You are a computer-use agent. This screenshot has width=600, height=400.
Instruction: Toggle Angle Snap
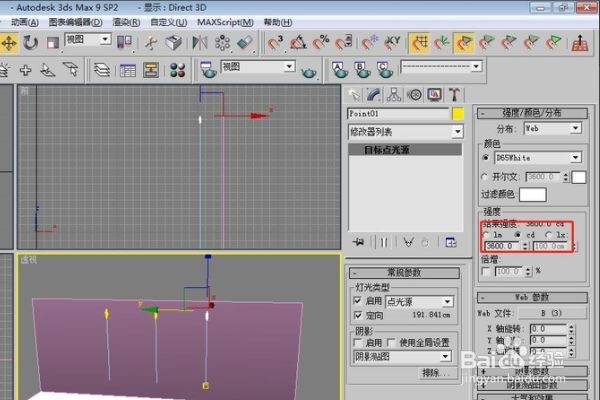click(298, 43)
